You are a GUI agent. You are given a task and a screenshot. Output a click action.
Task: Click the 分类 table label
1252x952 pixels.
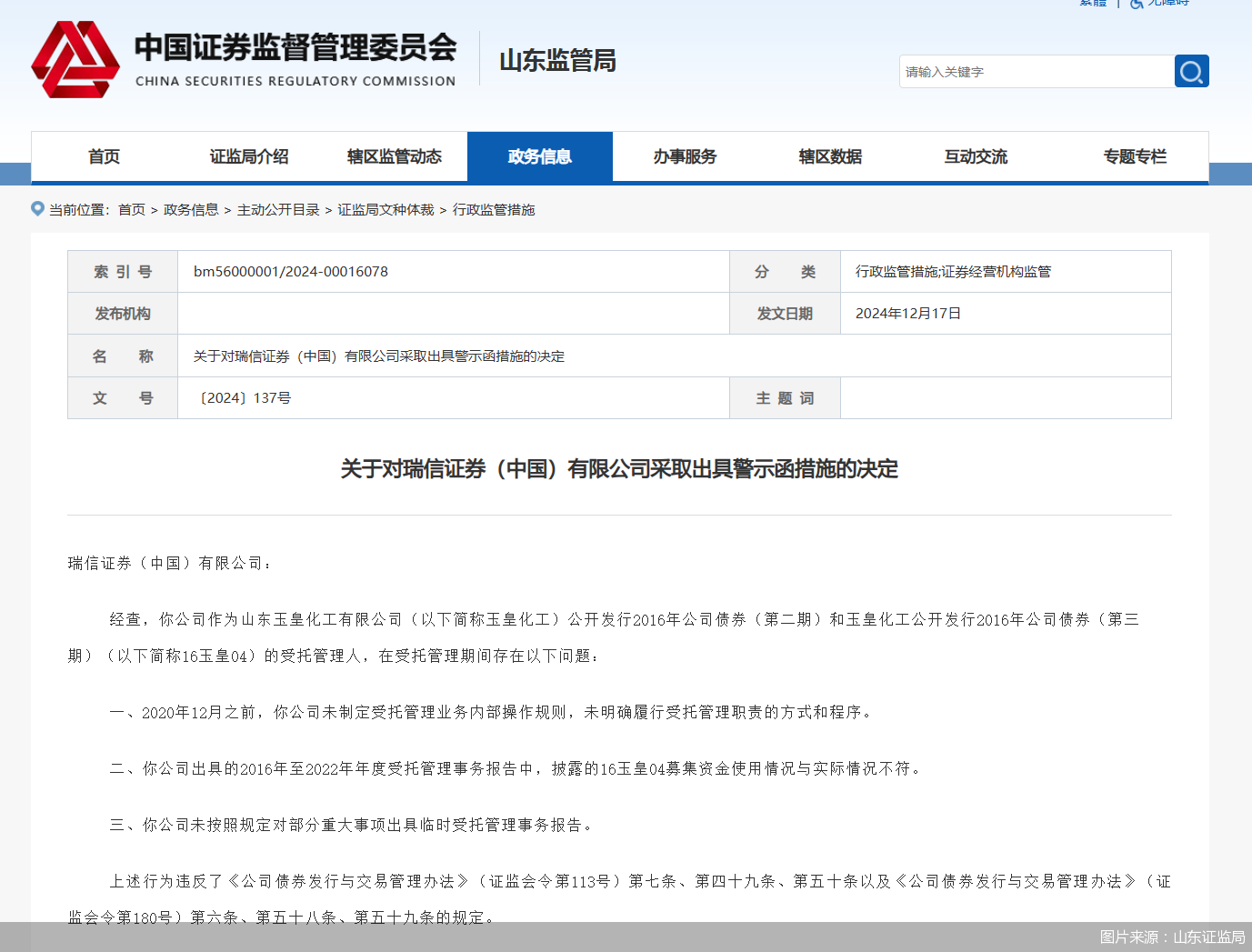(x=785, y=272)
